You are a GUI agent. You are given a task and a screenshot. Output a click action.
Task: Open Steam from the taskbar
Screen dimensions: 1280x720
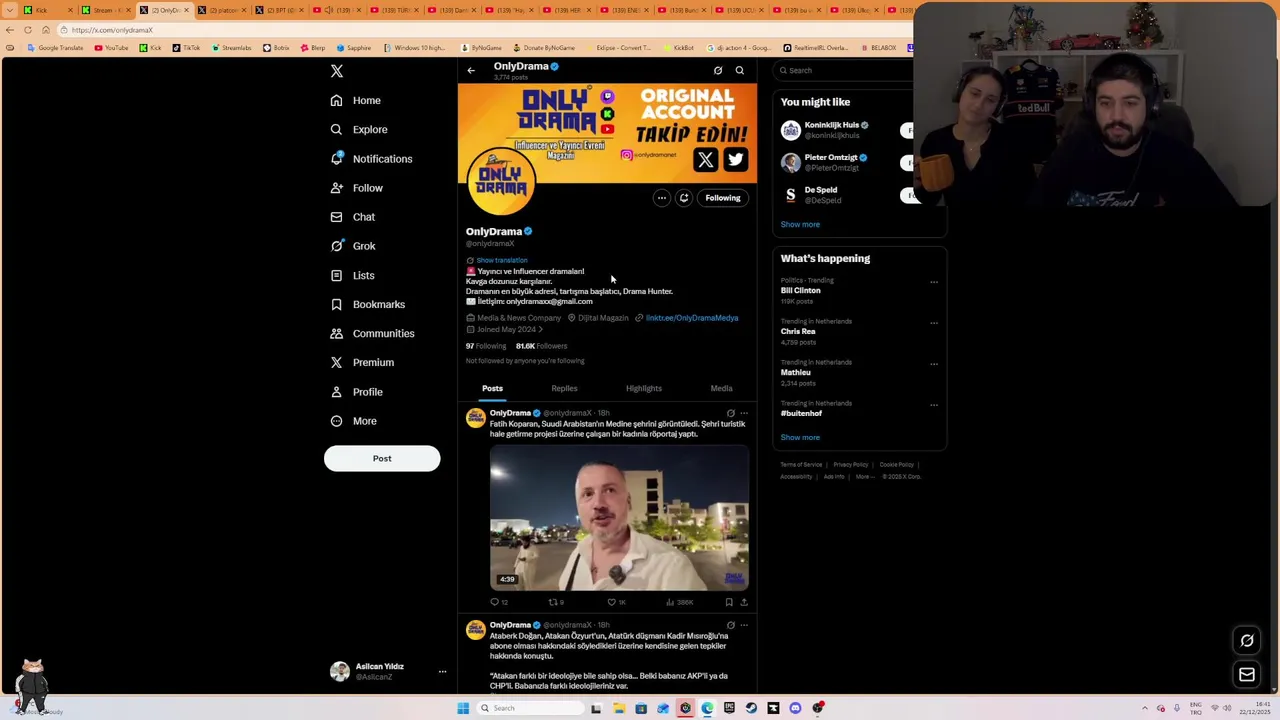pyautogui.click(x=751, y=708)
